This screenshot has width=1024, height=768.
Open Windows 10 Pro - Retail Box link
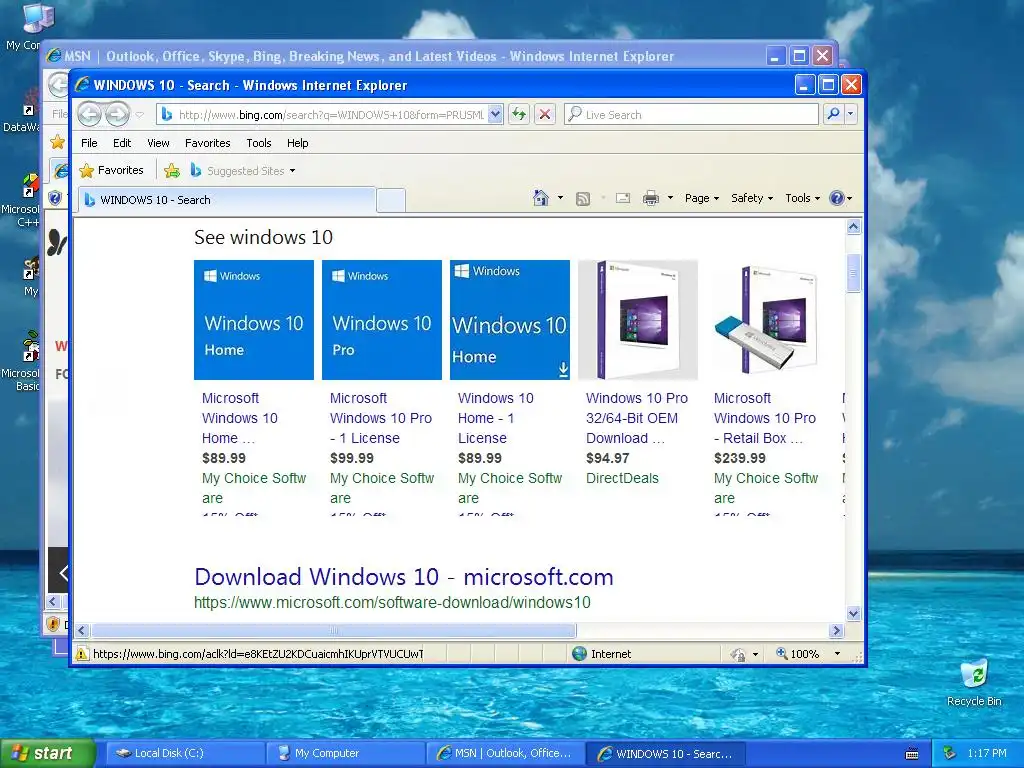[765, 418]
